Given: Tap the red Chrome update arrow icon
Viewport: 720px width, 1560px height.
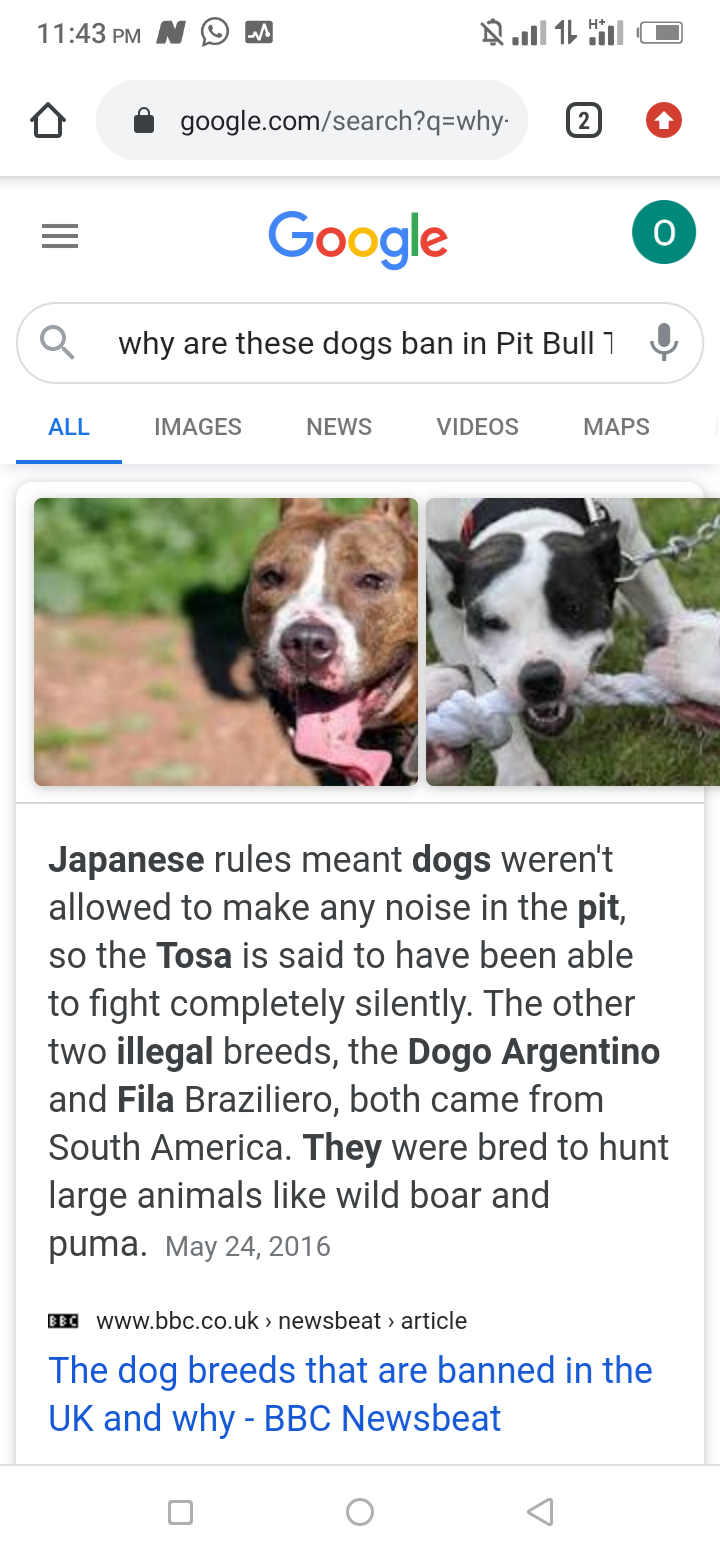Looking at the screenshot, I should tap(663, 122).
